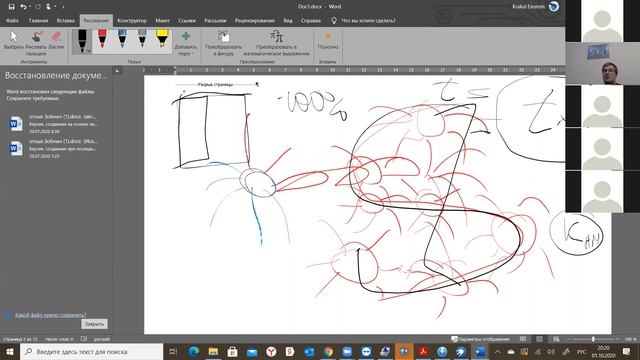Open Google Chrome from the taskbar
640x360 pixels.
coord(328,351)
